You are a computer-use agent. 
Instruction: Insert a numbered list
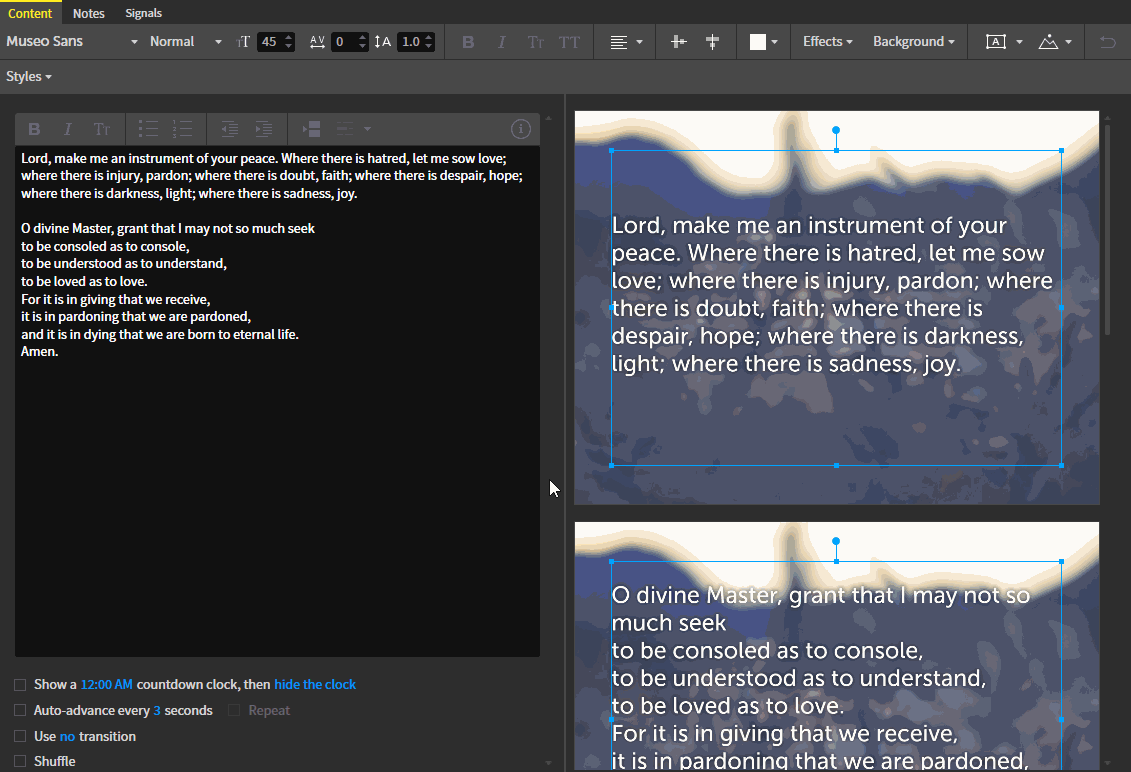[x=182, y=129]
